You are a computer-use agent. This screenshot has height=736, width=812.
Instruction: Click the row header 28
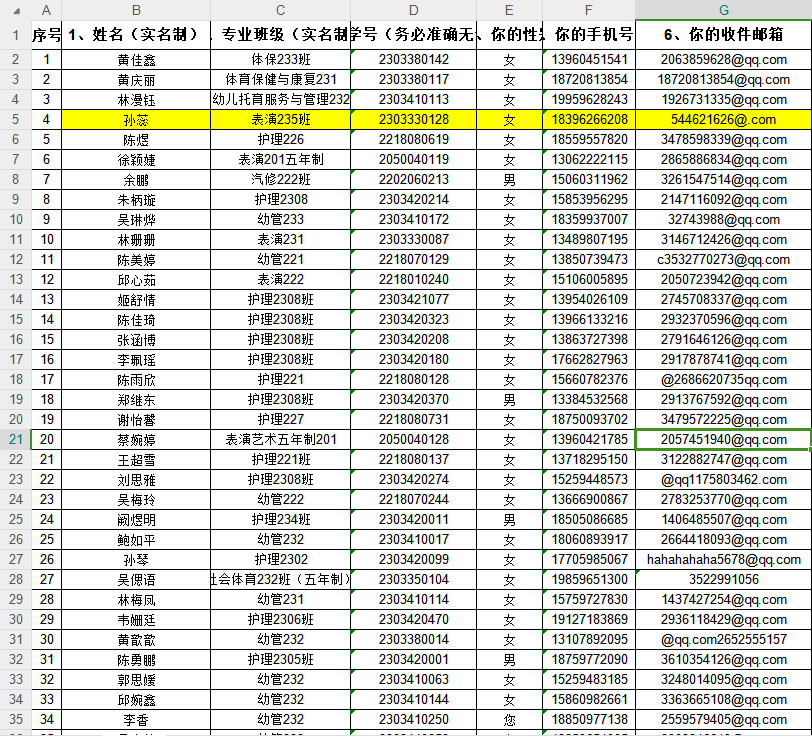(15, 579)
